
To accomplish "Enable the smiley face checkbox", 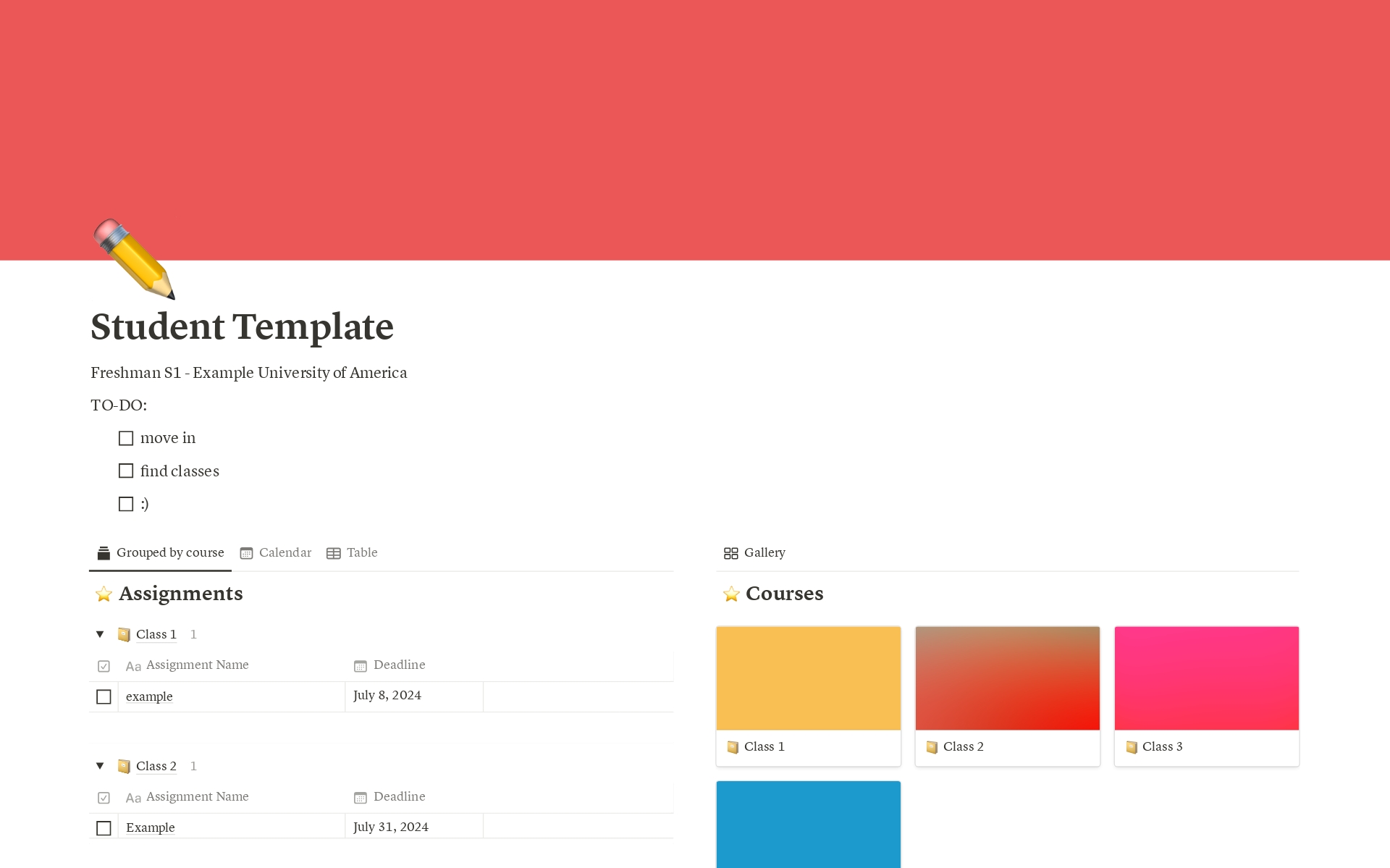I will coord(127,503).
